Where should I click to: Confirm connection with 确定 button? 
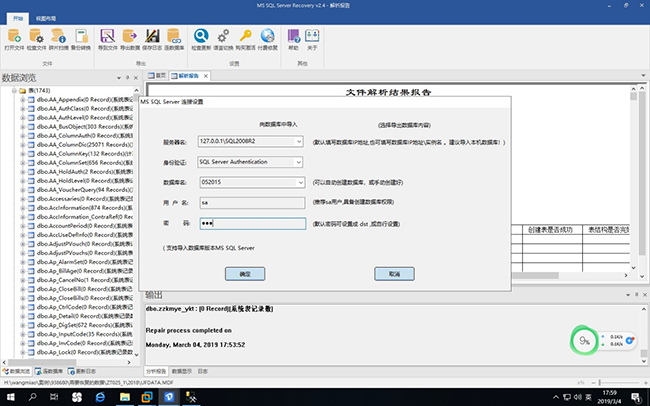pos(245,274)
